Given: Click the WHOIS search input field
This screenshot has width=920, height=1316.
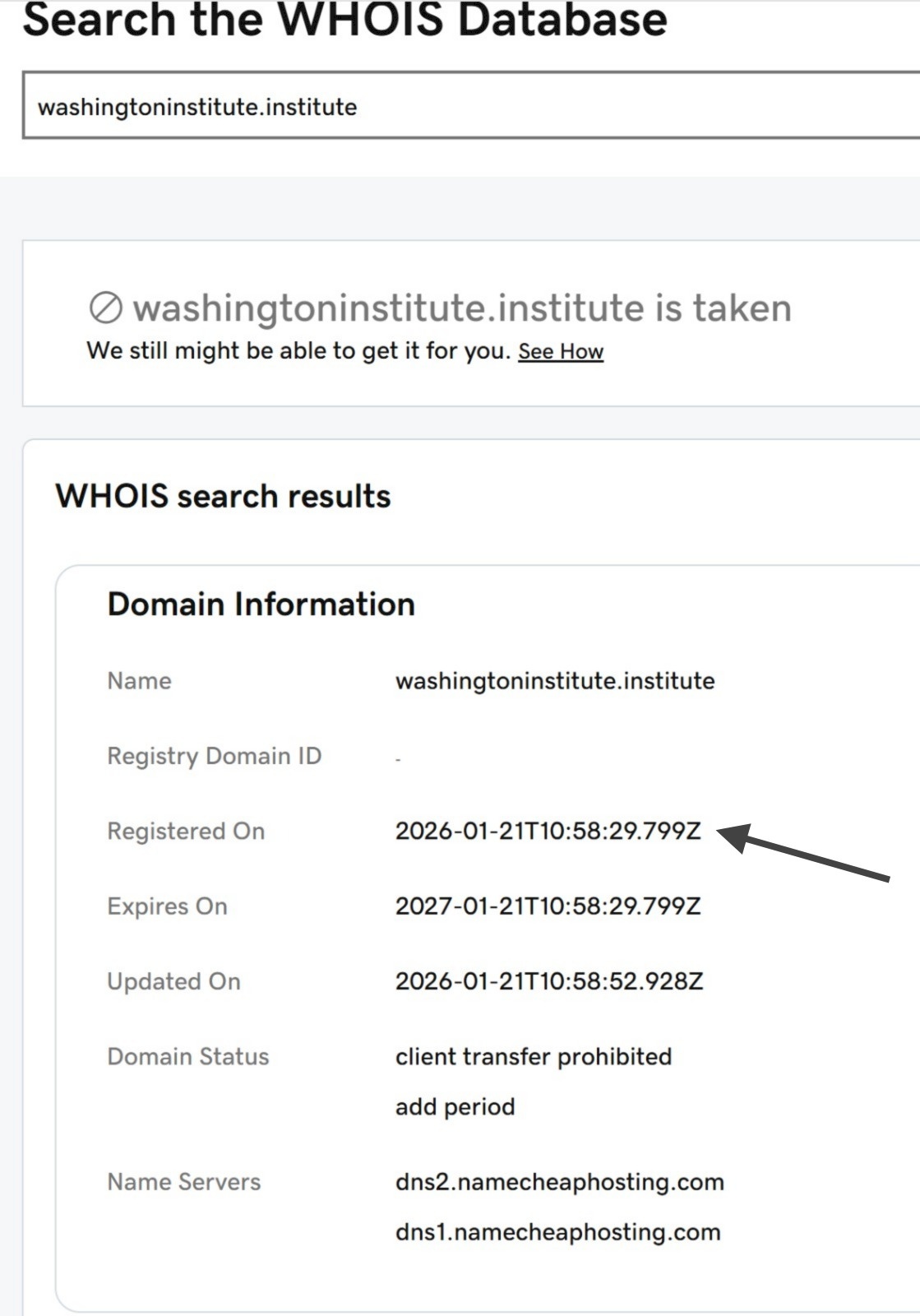Looking at the screenshot, I should tap(469, 106).
